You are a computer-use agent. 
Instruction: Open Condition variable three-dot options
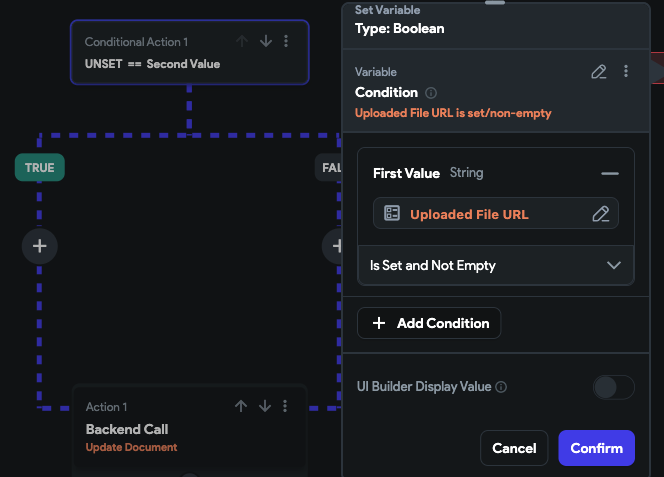pos(626,71)
